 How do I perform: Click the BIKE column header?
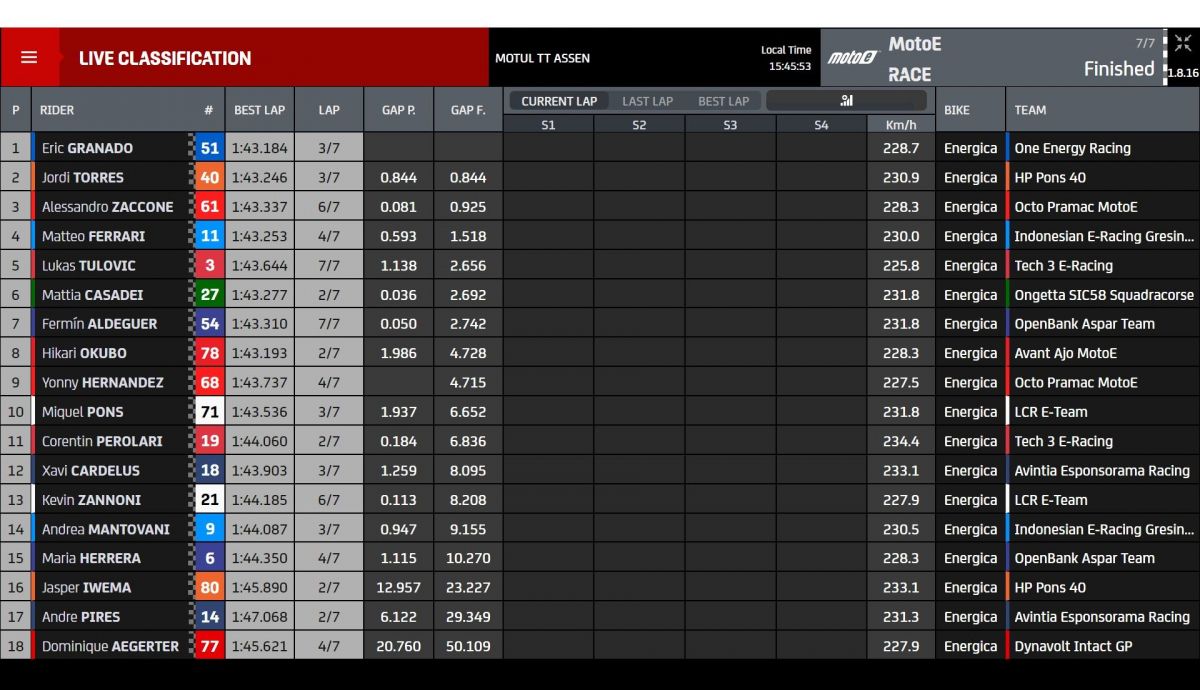point(957,110)
